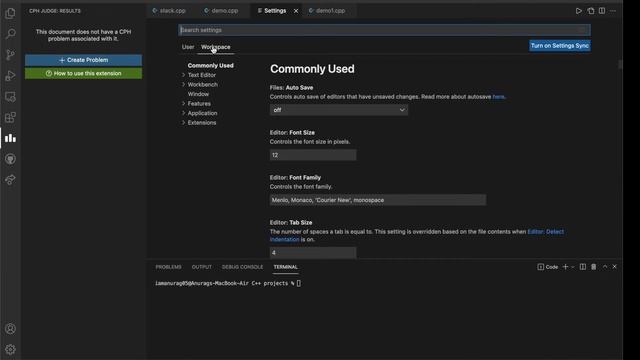Click the 'Commonly Used' heading
640x360 pixels.
pyautogui.click(x=312, y=69)
